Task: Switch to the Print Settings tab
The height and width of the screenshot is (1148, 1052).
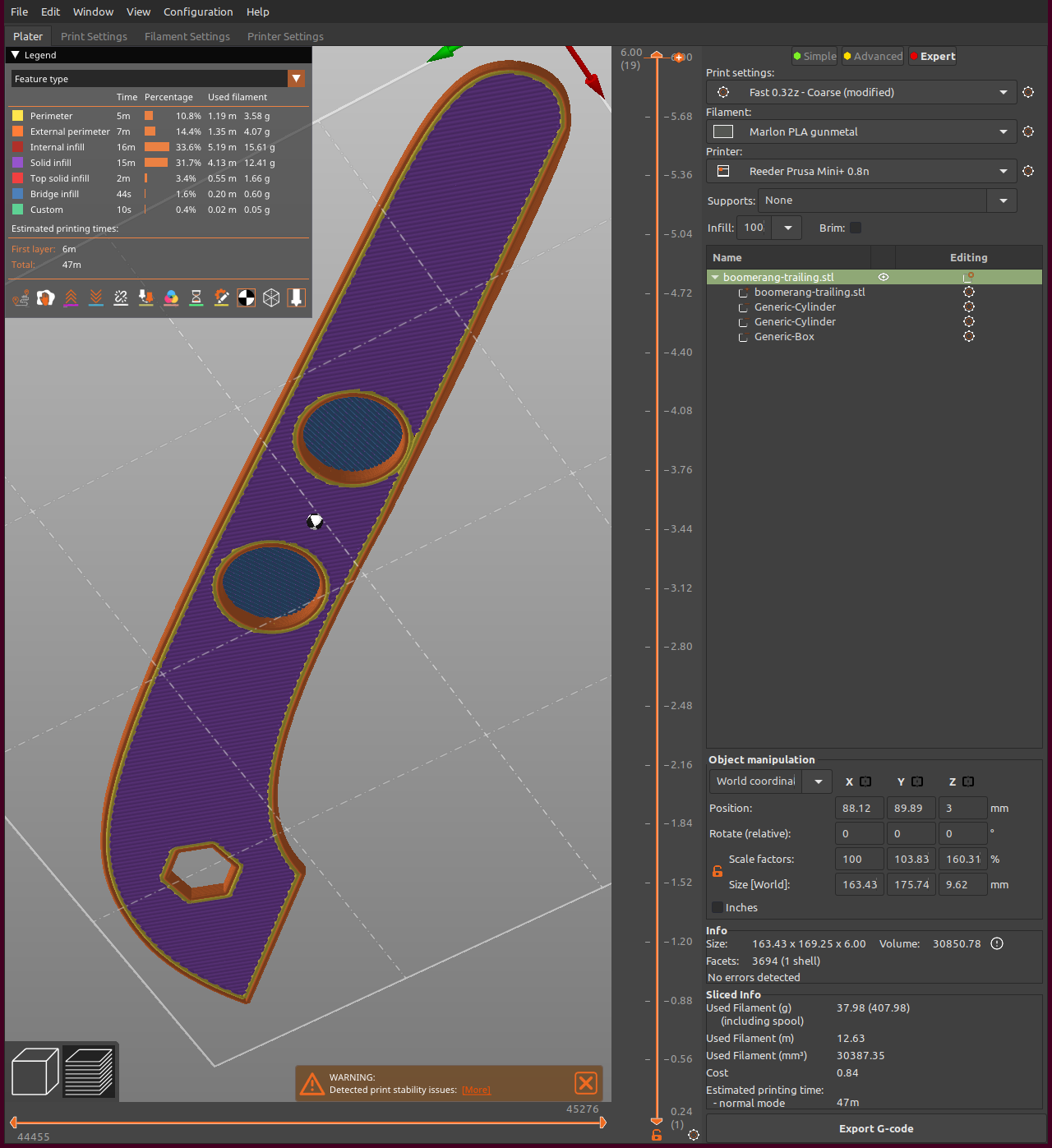Action: coord(94,36)
